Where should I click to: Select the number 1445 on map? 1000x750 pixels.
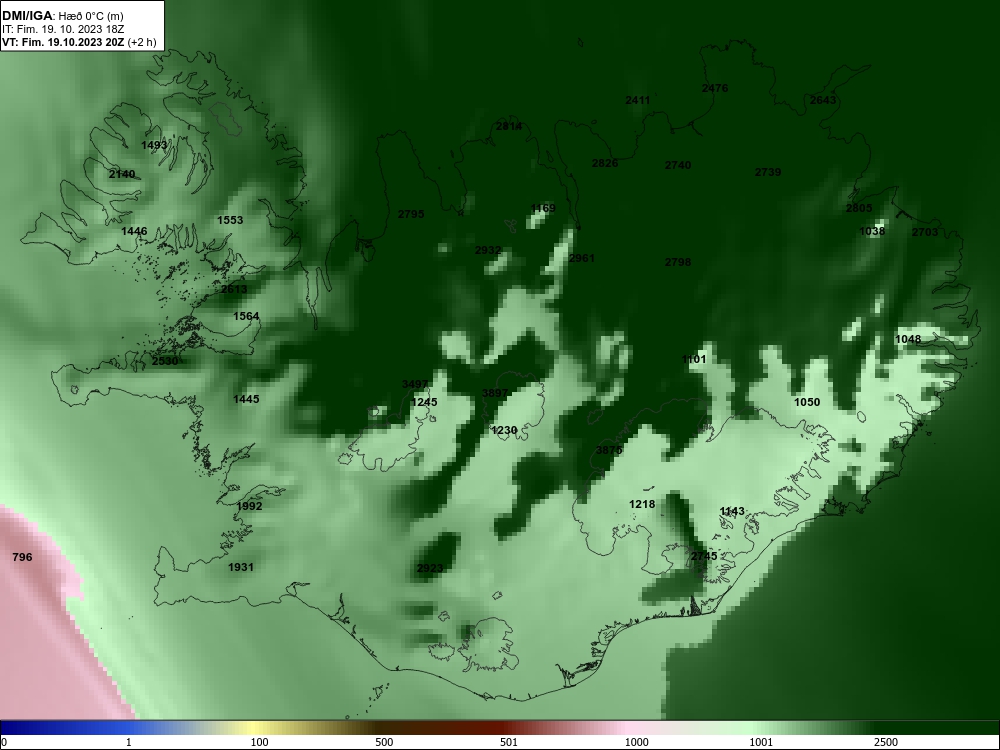[x=246, y=399]
